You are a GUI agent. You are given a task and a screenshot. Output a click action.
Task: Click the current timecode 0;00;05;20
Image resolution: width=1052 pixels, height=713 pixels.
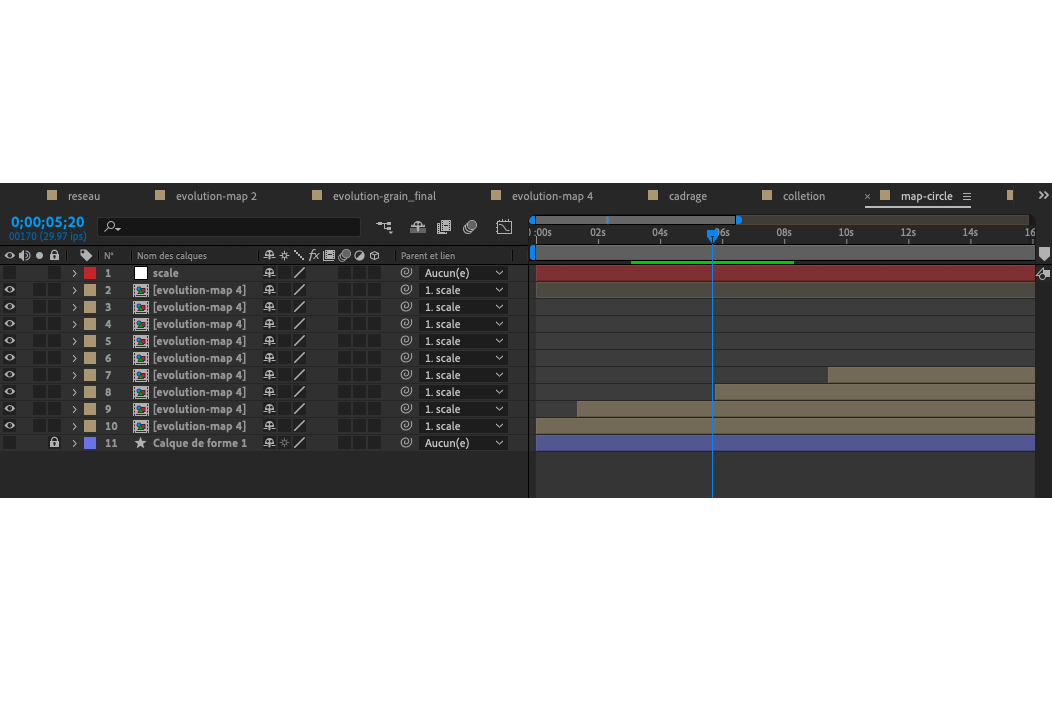(x=47, y=222)
